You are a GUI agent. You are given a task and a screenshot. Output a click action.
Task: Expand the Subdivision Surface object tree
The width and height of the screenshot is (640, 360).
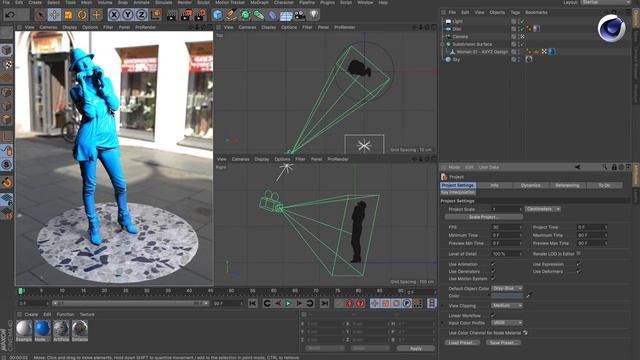click(442, 44)
